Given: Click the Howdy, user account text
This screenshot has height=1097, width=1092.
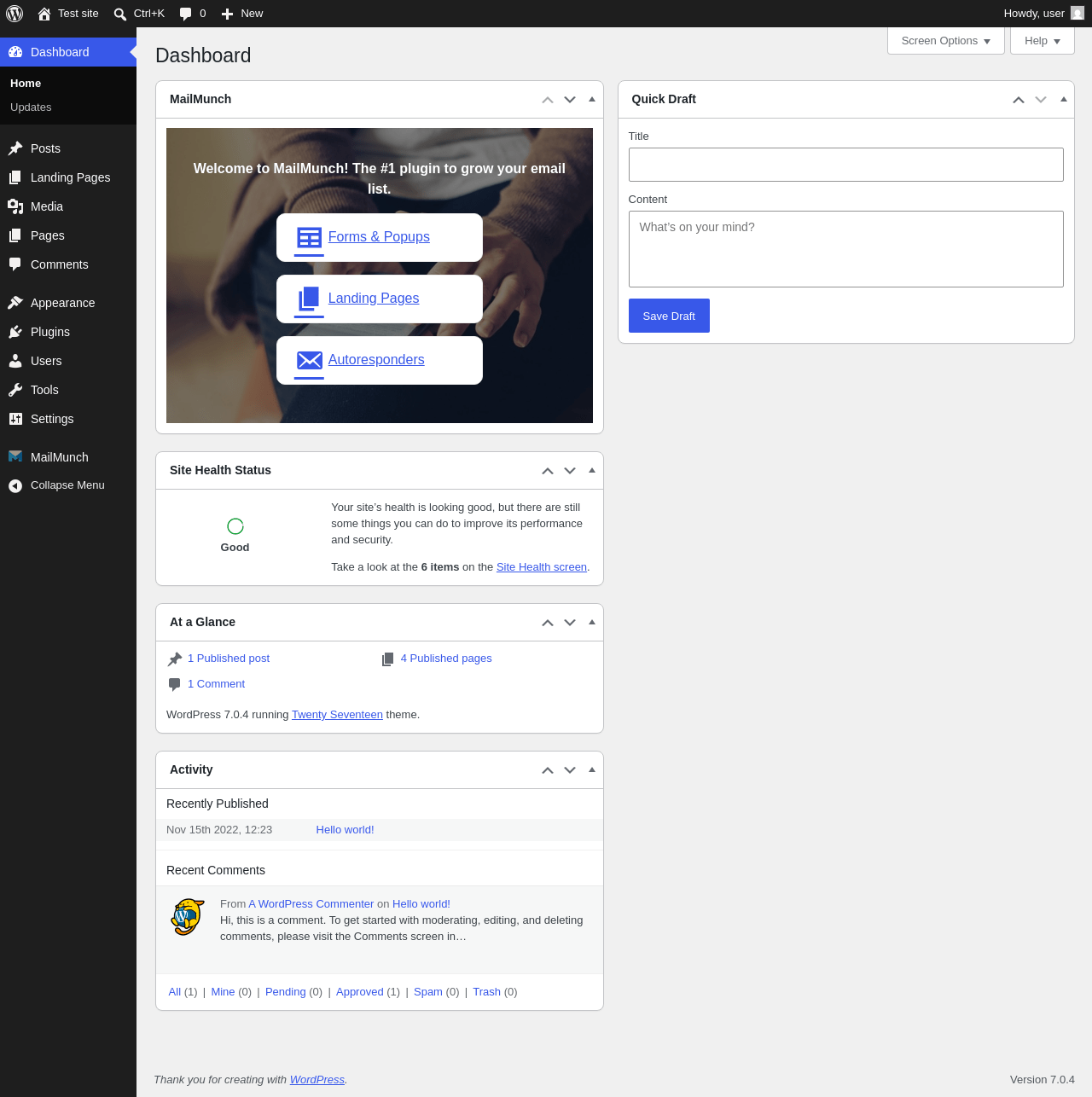Looking at the screenshot, I should pyautogui.click(x=1034, y=14).
